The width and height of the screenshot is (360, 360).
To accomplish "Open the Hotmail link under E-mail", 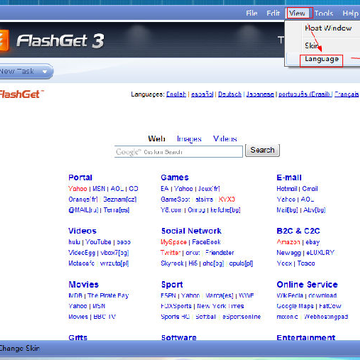I will 287,189.
